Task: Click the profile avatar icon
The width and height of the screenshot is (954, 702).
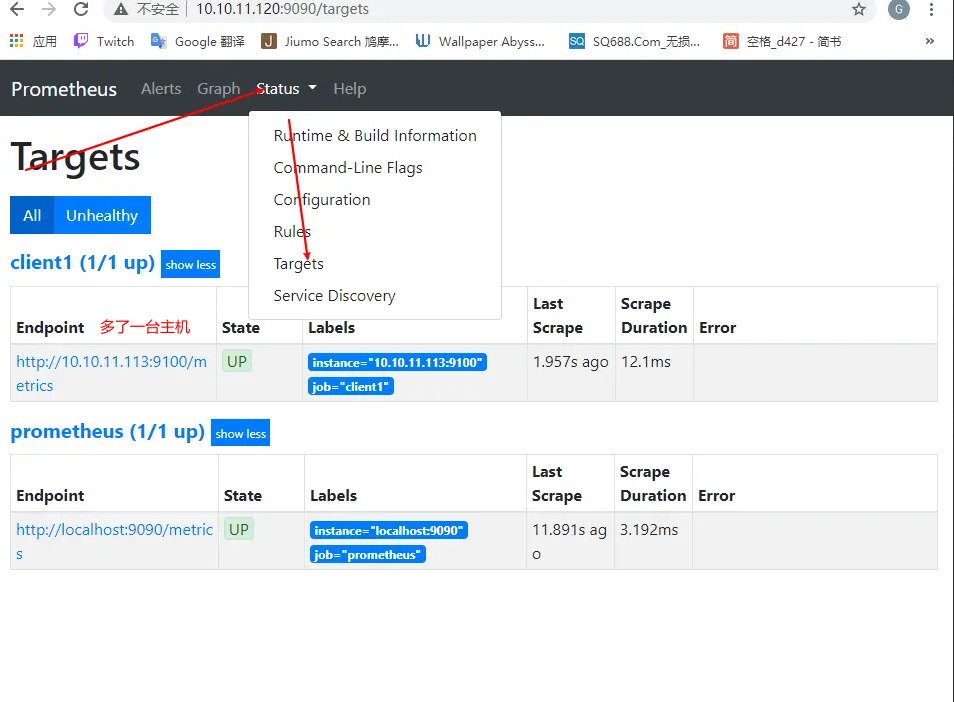Action: point(899,10)
